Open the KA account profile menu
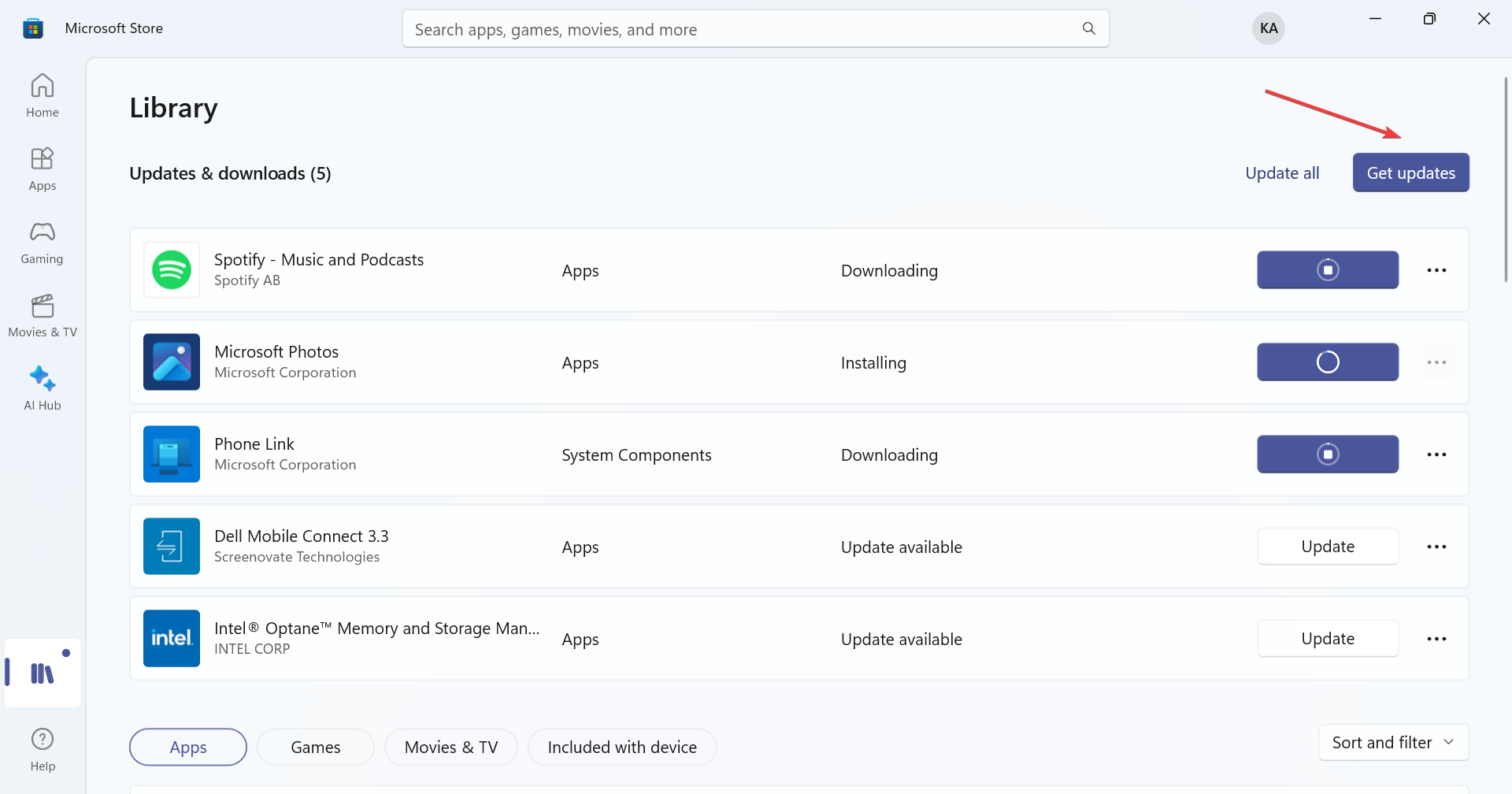The image size is (1512, 794). (x=1269, y=28)
